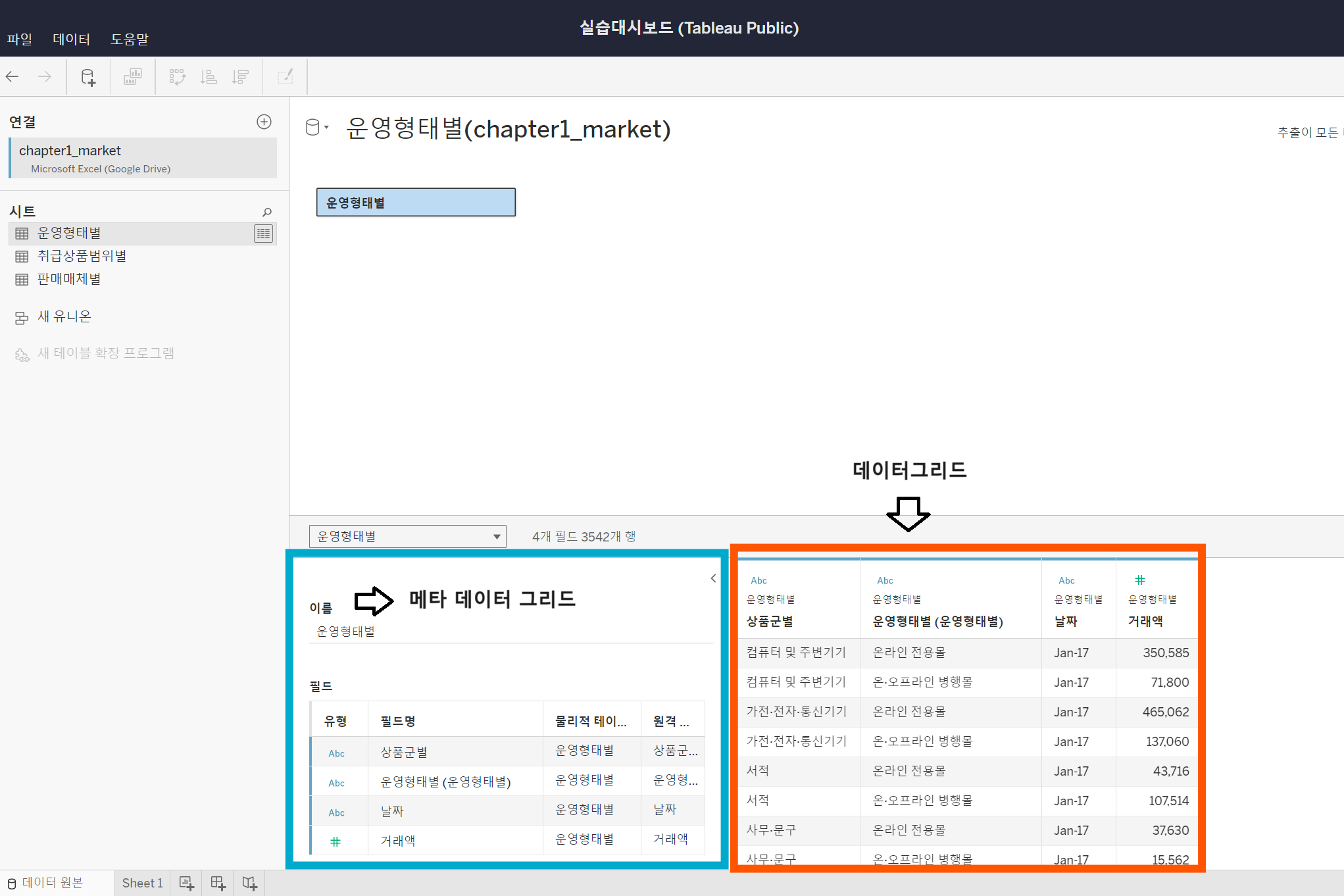Viewport: 1344px width, 896px height.
Task: Open the data source cylinder dropdown by title
Action: pos(316,128)
